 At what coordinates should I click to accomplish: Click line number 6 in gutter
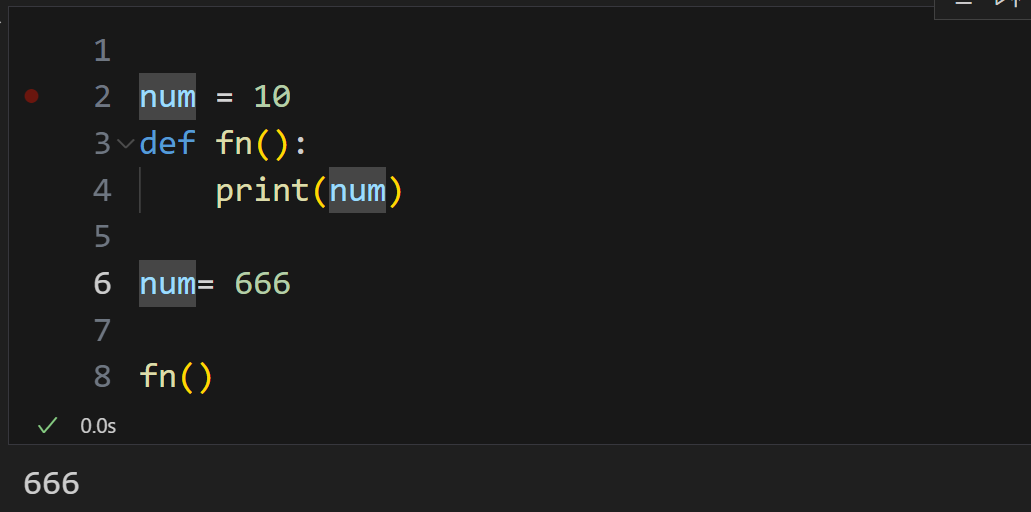click(103, 283)
